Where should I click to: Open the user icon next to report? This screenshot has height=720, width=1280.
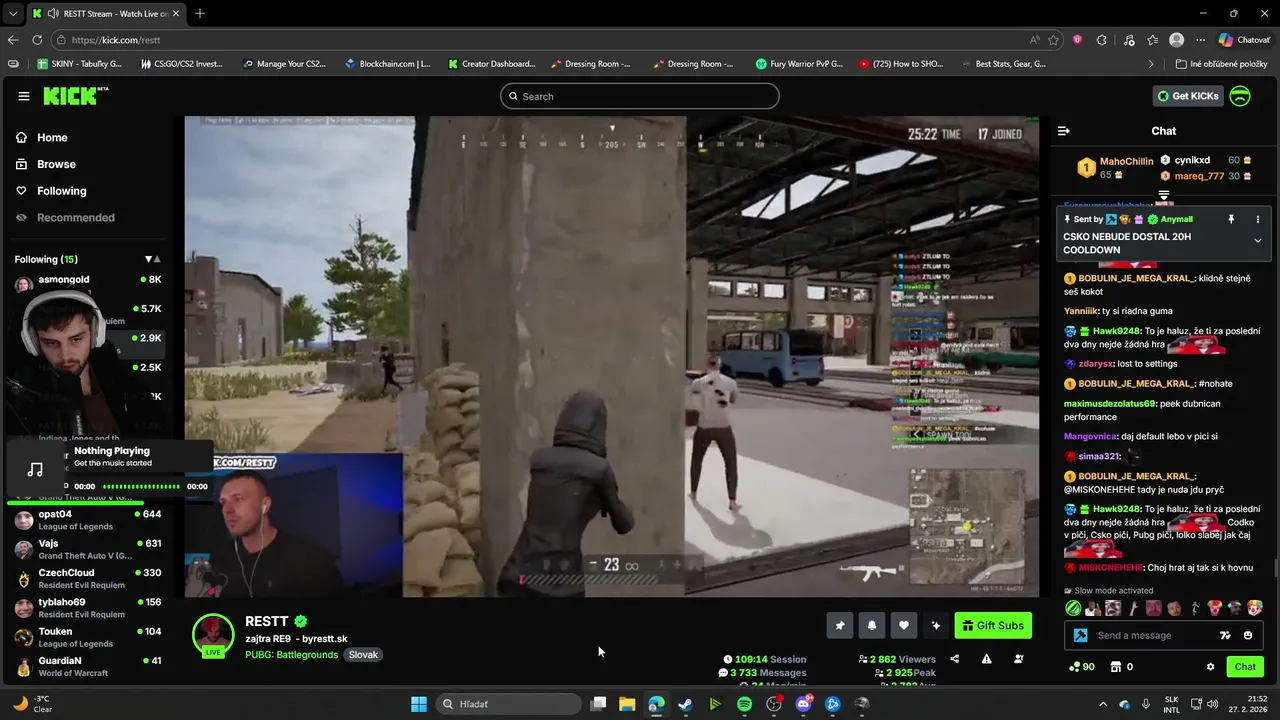(1018, 659)
